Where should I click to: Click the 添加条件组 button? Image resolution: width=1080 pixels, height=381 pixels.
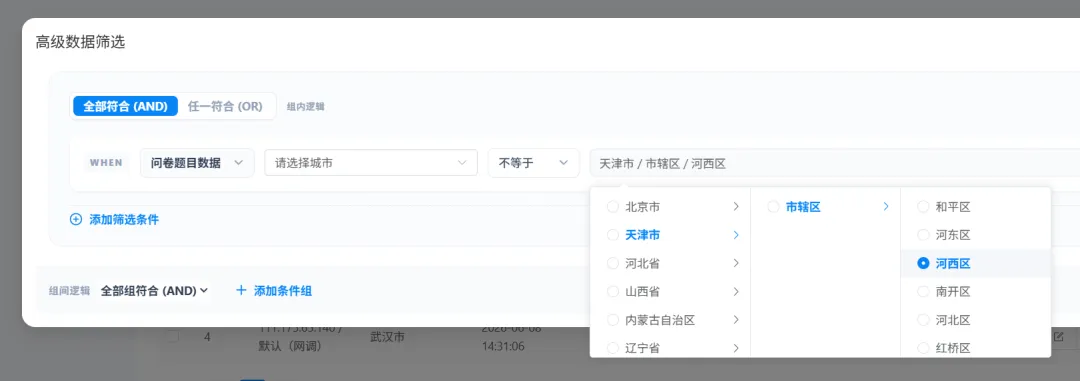pyautogui.click(x=274, y=291)
